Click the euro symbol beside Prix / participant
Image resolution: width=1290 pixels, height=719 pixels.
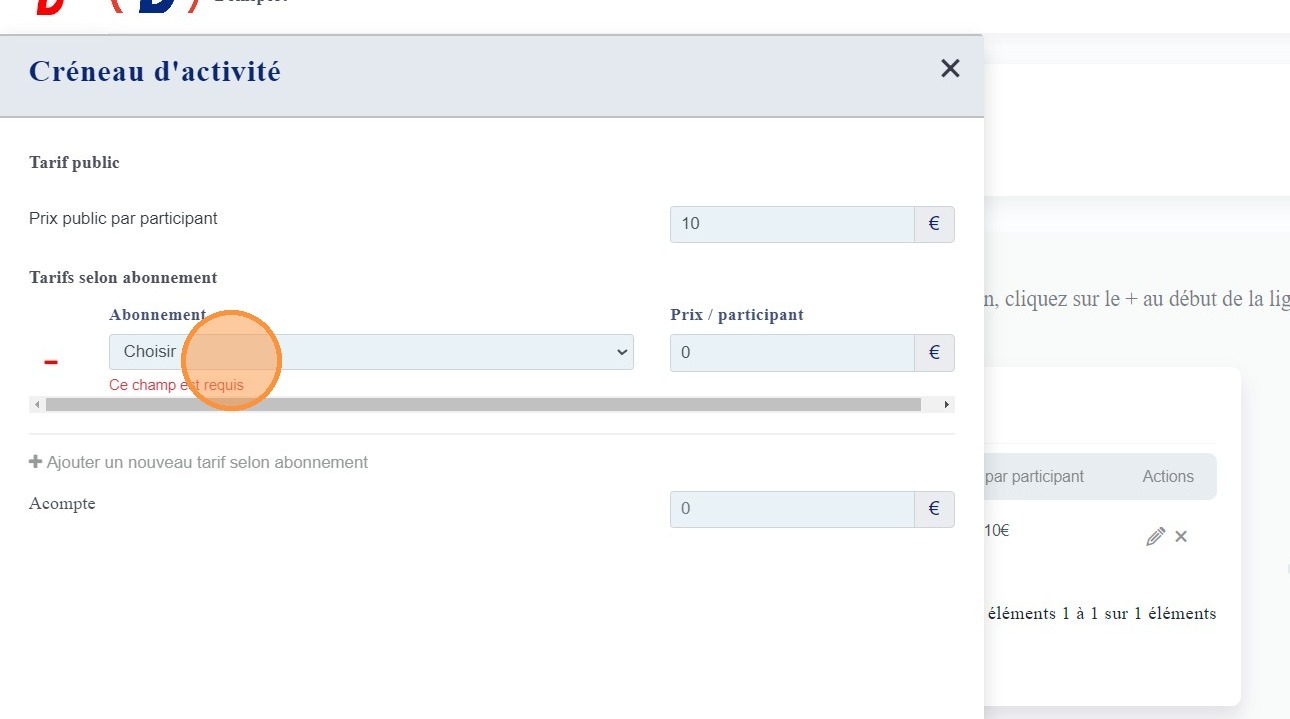coord(934,352)
